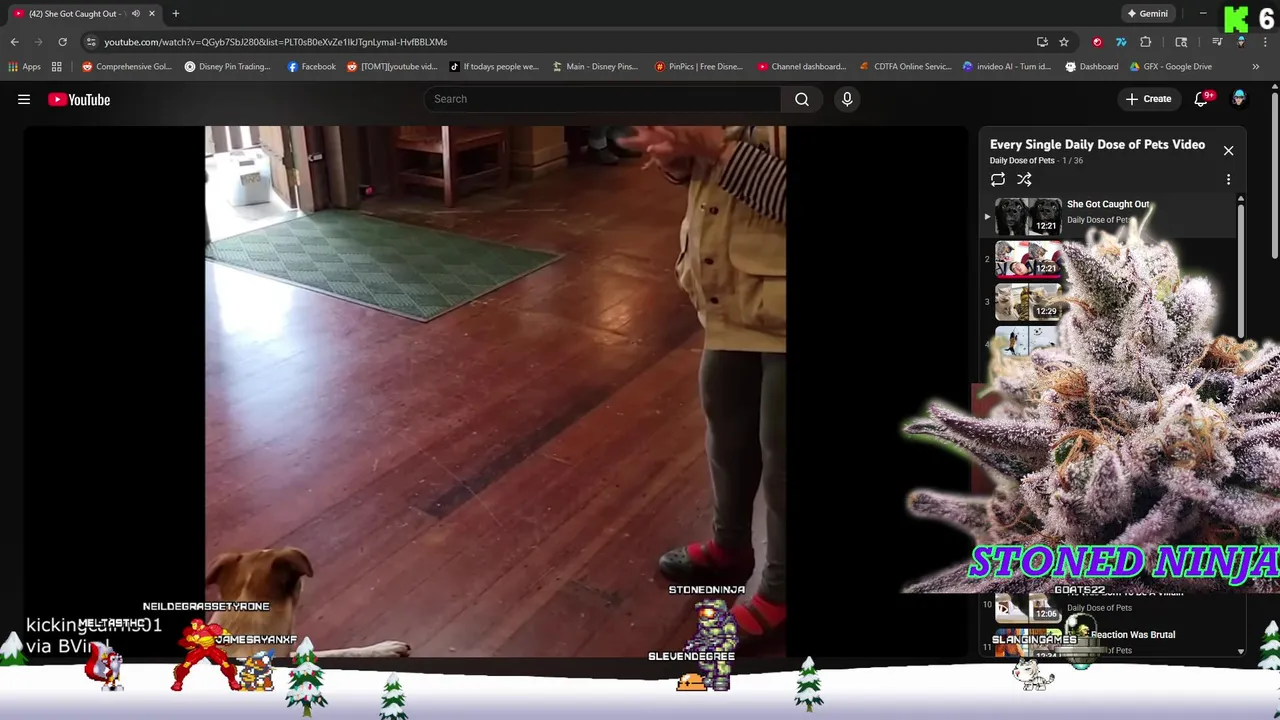Toggle loop playlist
Viewport: 1280px width, 720px height.
click(998, 180)
